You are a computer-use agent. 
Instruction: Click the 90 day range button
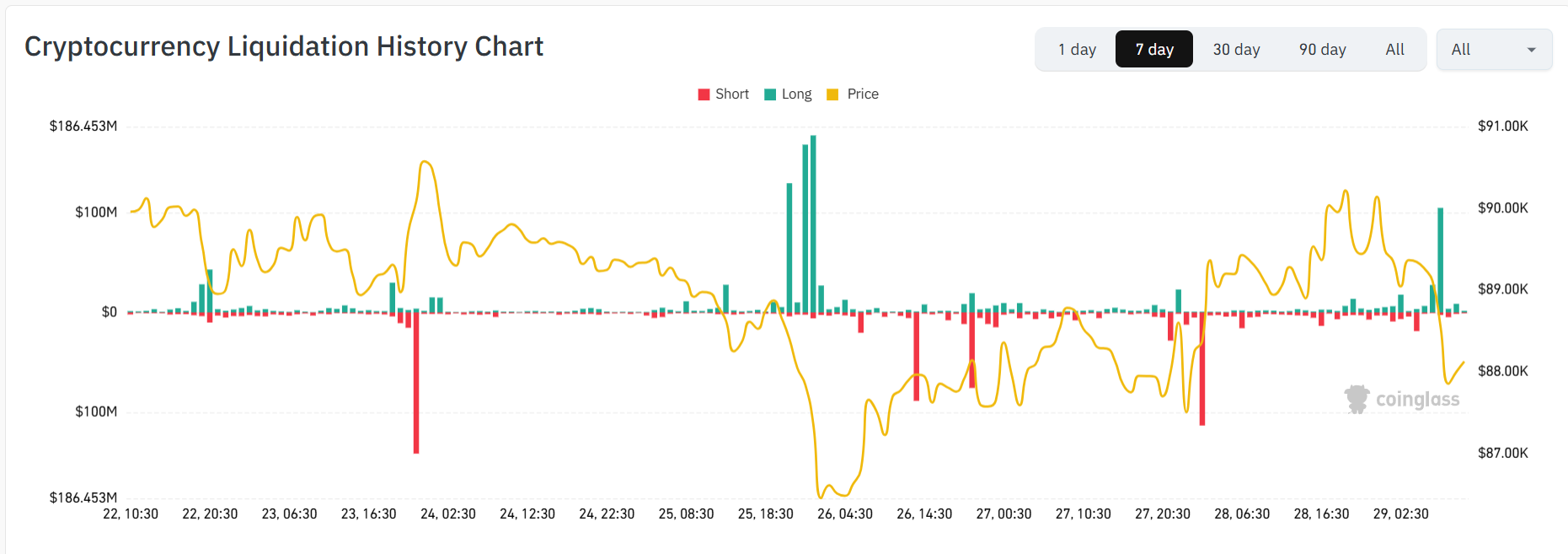click(1321, 49)
